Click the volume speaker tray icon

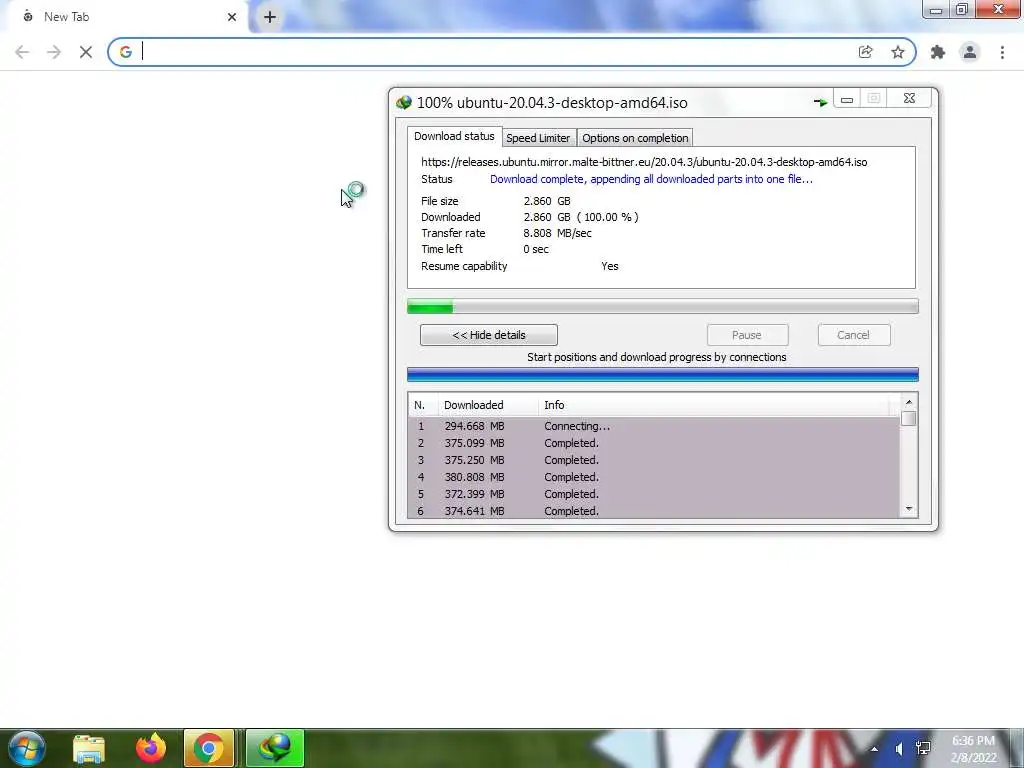[x=900, y=749]
